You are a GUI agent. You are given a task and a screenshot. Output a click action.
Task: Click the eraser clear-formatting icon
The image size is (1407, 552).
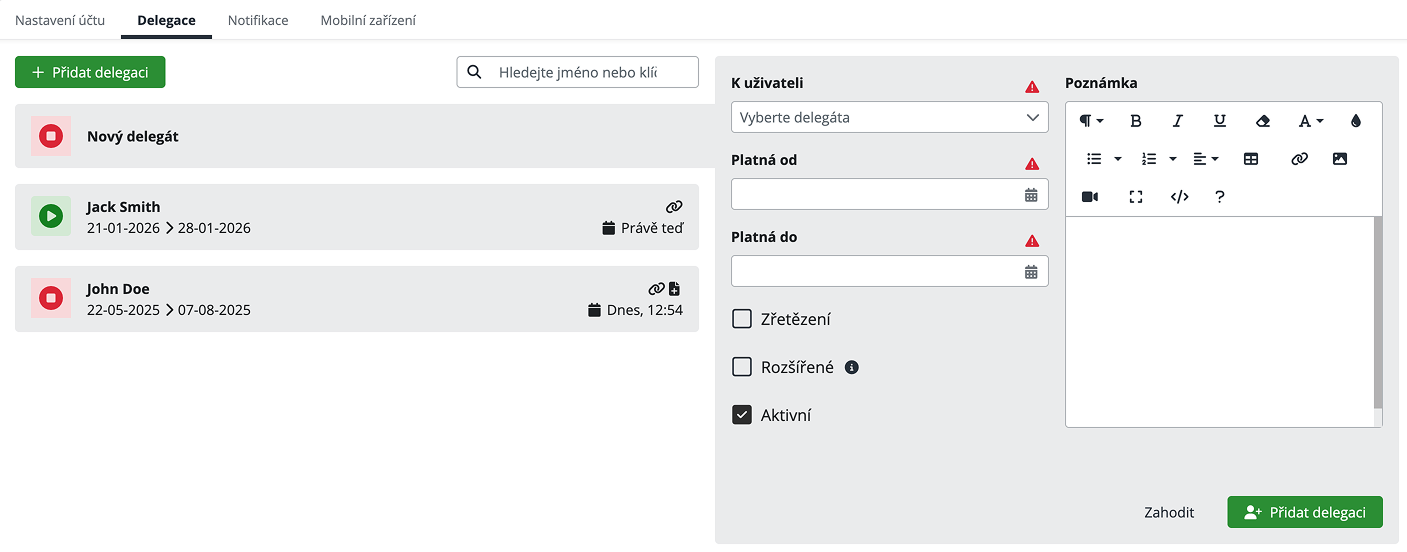(1262, 121)
